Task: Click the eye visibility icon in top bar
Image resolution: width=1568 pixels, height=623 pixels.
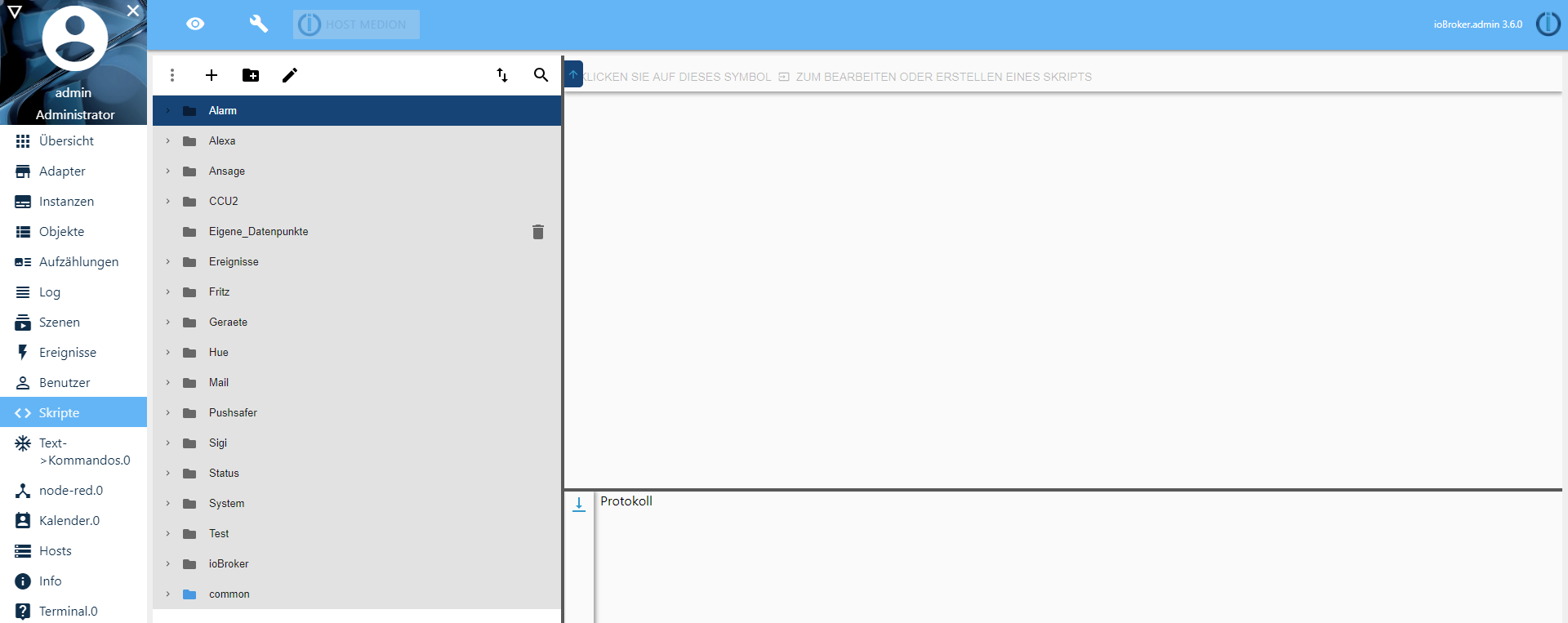Action: tap(195, 24)
